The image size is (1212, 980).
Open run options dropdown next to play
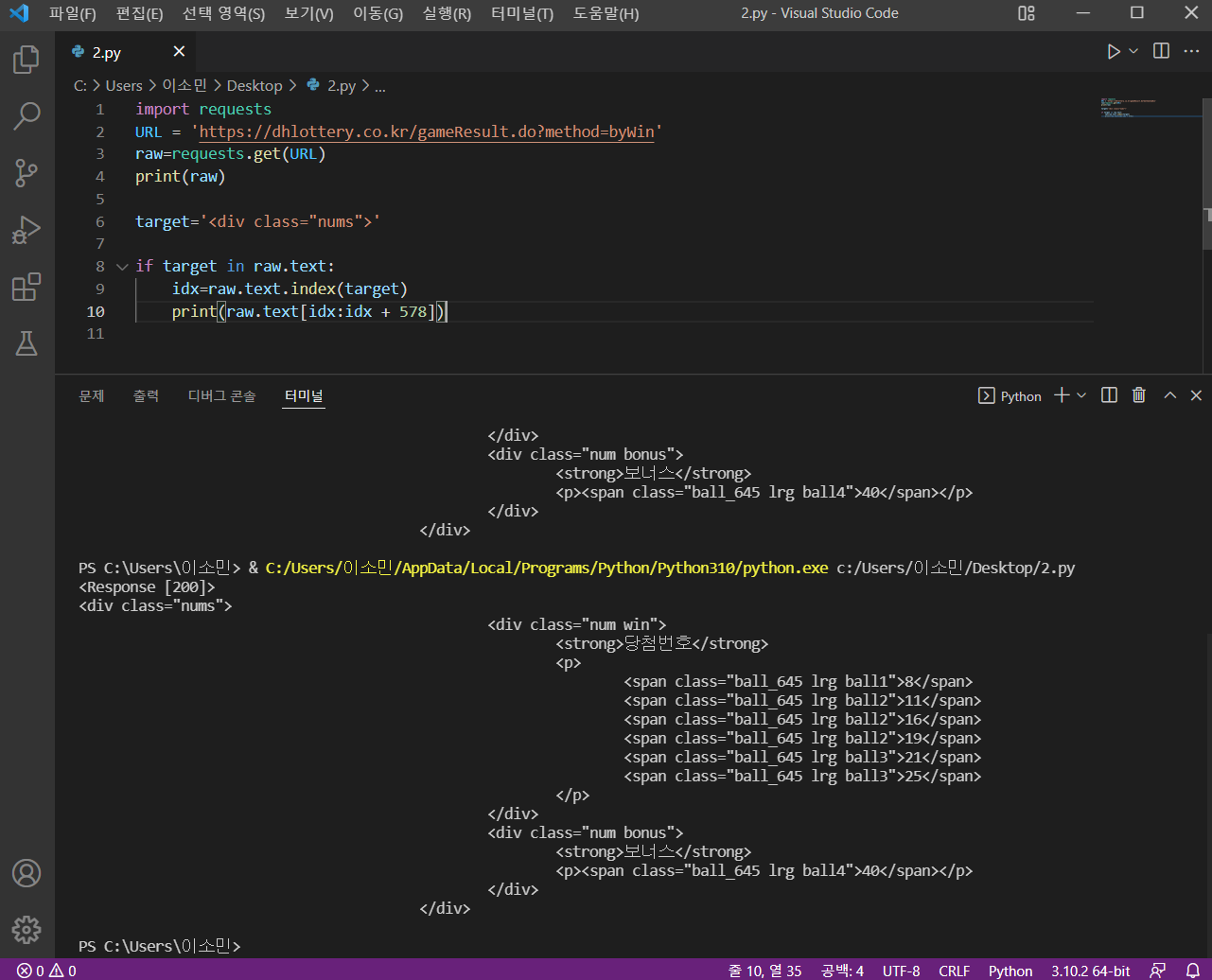pyautogui.click(x=1133, y=51)
